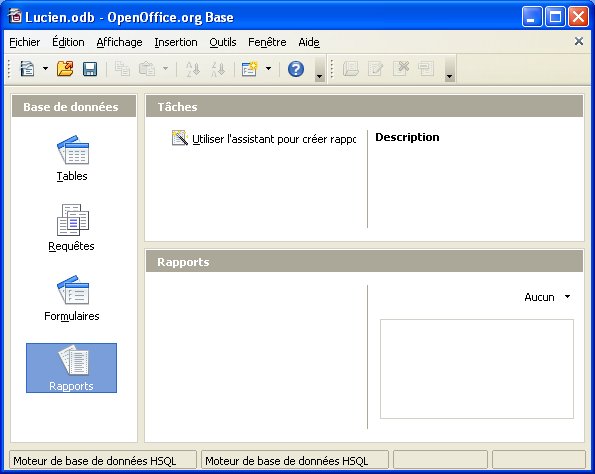This screenshot has height=474, width=595.
Task: Open the Insertion menu
Action: 176,42
